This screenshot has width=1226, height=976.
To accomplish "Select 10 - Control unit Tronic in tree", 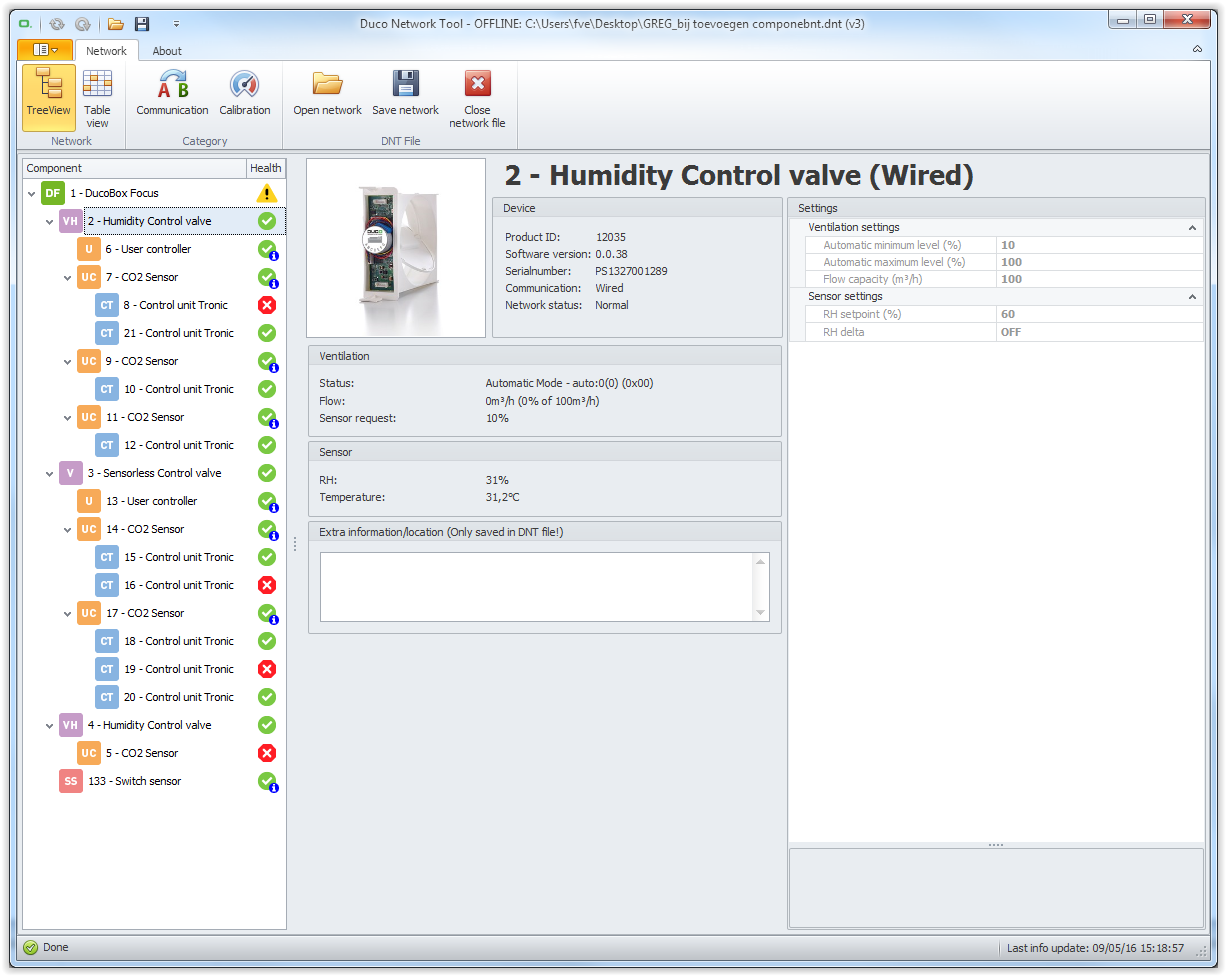I will click(179, 389).
